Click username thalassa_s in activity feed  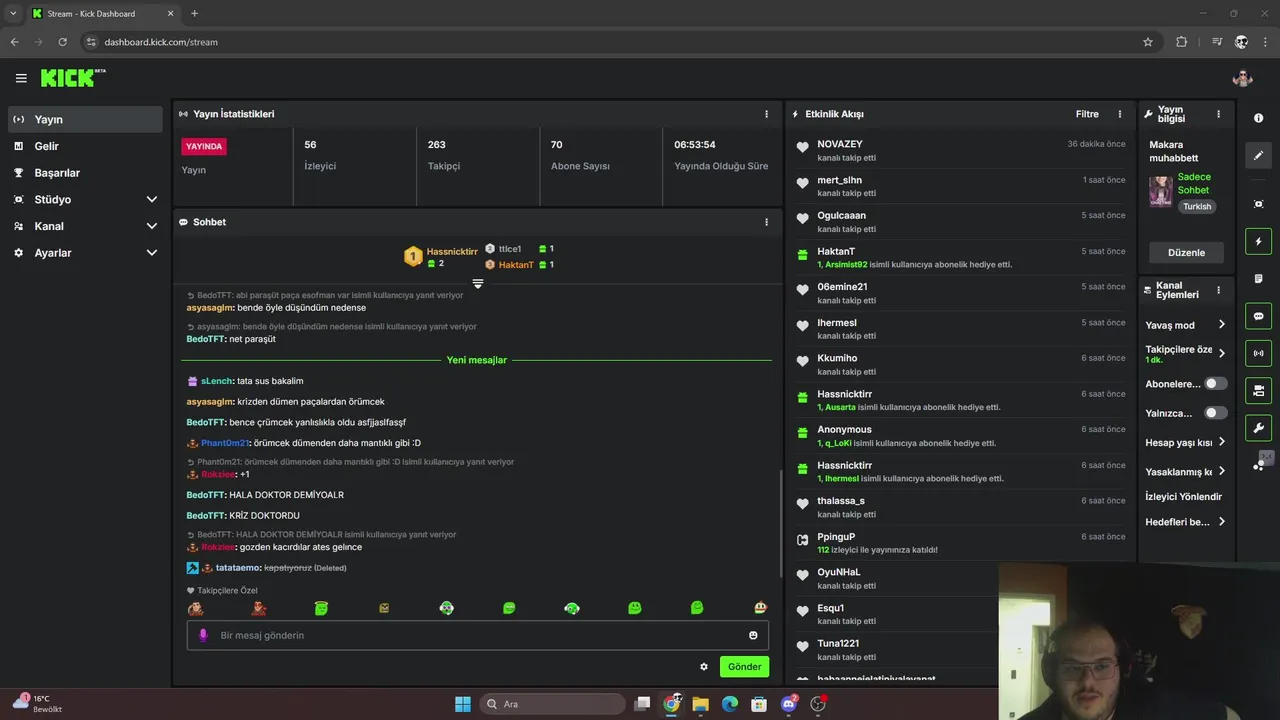(x=841, y=501)
